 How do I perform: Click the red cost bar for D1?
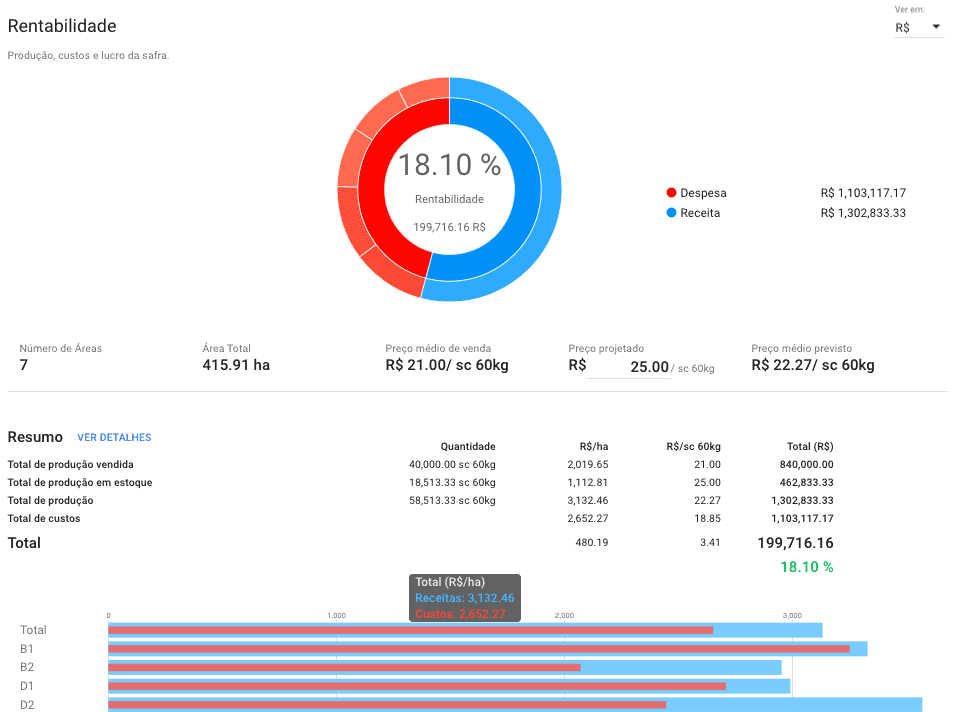416,686
